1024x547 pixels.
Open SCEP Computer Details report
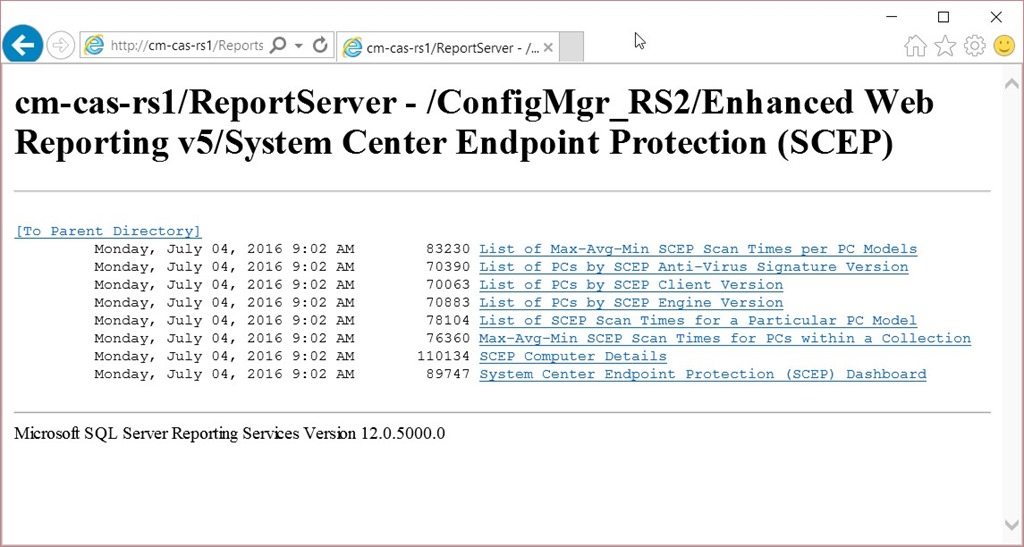click(573, 356)
